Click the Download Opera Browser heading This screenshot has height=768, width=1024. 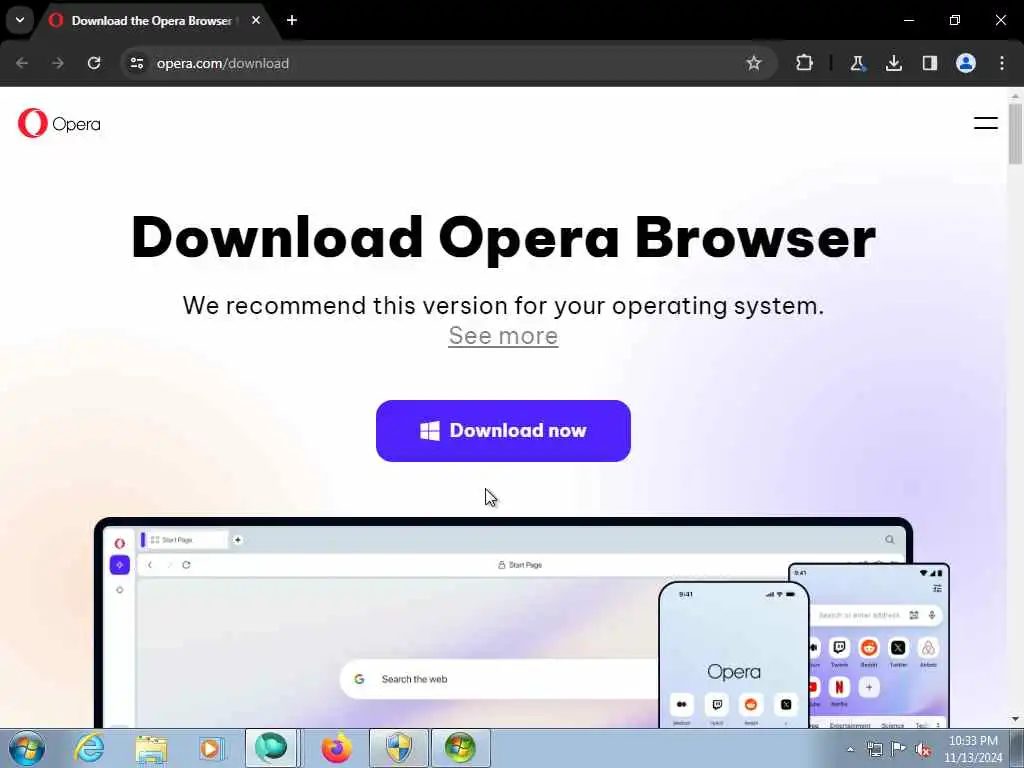click(x=504, y=237)
